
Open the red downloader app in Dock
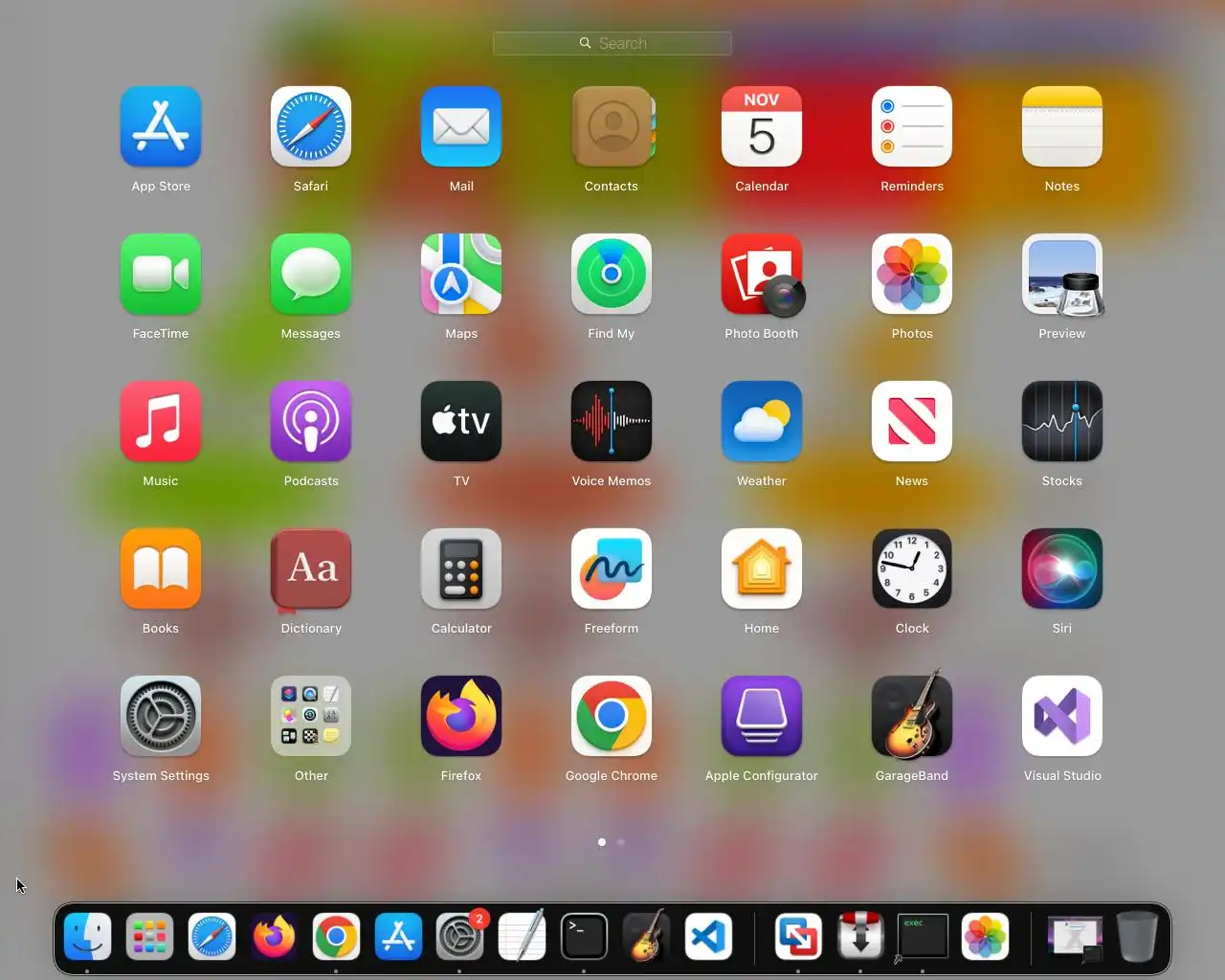click(860, 936)
